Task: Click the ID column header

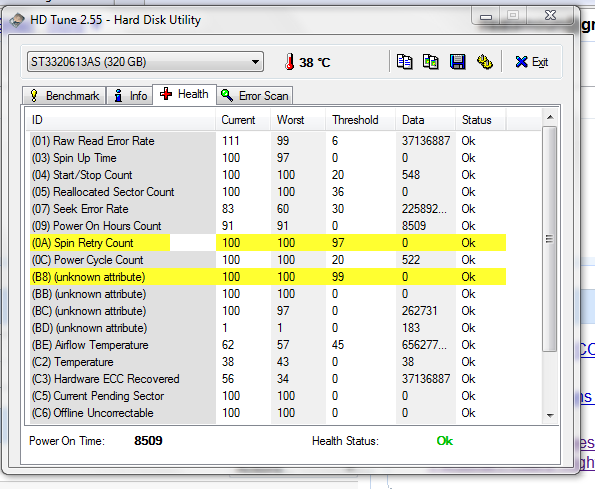Action: (120, 120)
